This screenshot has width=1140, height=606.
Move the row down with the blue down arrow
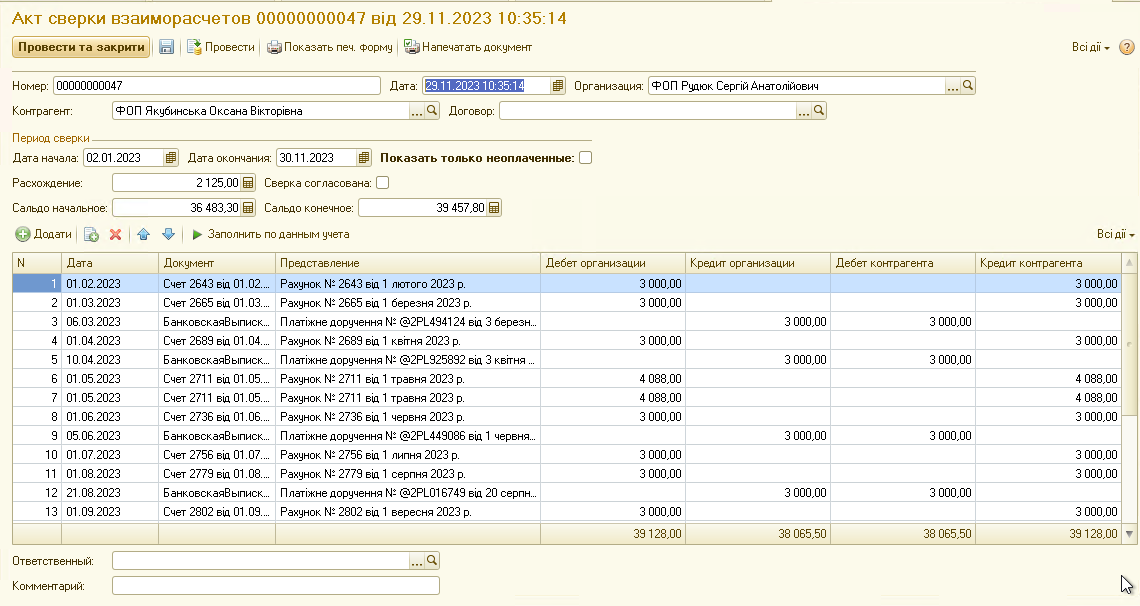point(168,234)
